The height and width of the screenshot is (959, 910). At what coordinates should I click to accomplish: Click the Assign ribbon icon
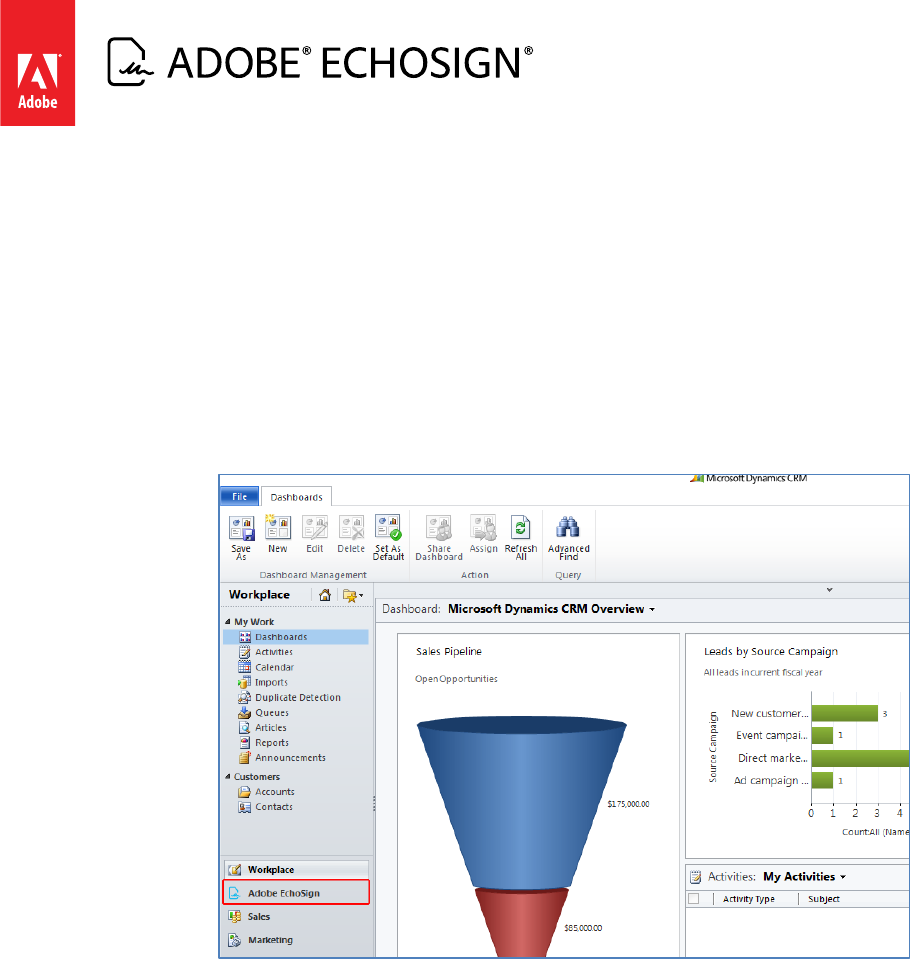tap(483, 528)
